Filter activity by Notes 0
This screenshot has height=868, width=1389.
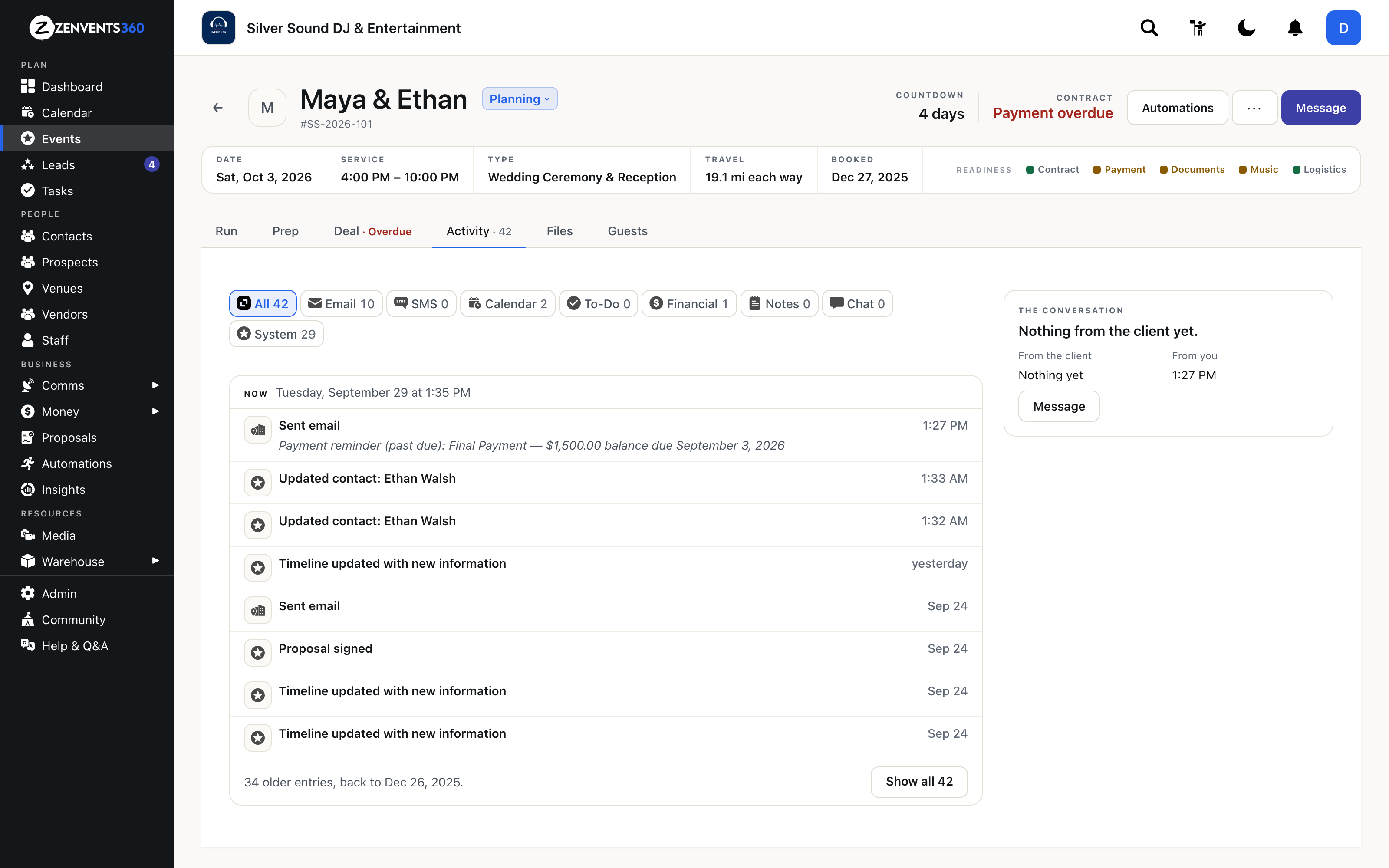(x=780, y=304)
